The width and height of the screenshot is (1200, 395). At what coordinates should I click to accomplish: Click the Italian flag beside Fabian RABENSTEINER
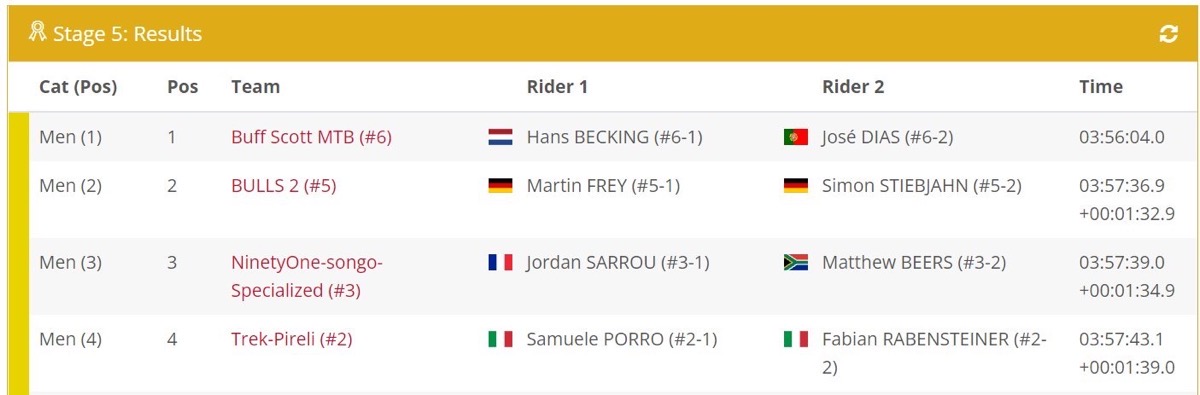pos(796,340)
